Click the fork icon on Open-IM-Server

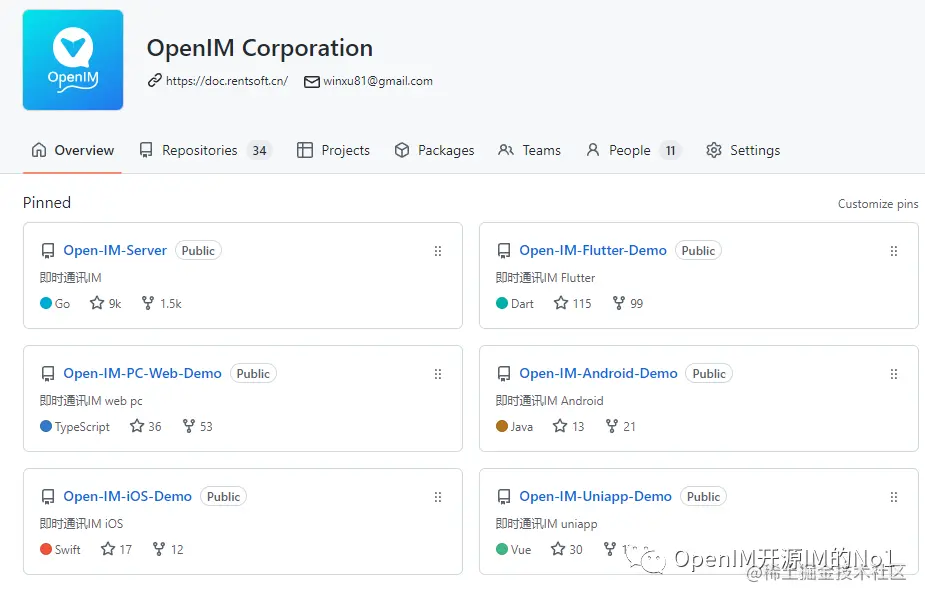coord(148,303)
